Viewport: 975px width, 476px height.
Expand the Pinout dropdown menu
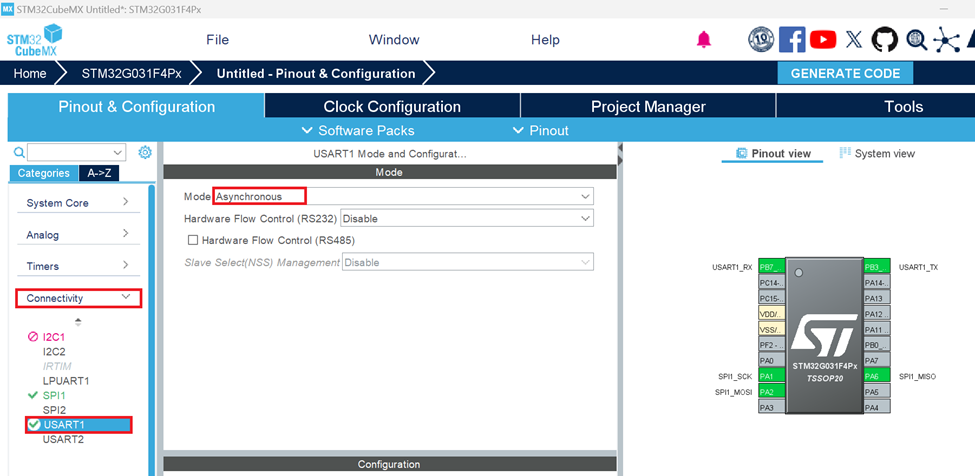click(x=540, y=130)
